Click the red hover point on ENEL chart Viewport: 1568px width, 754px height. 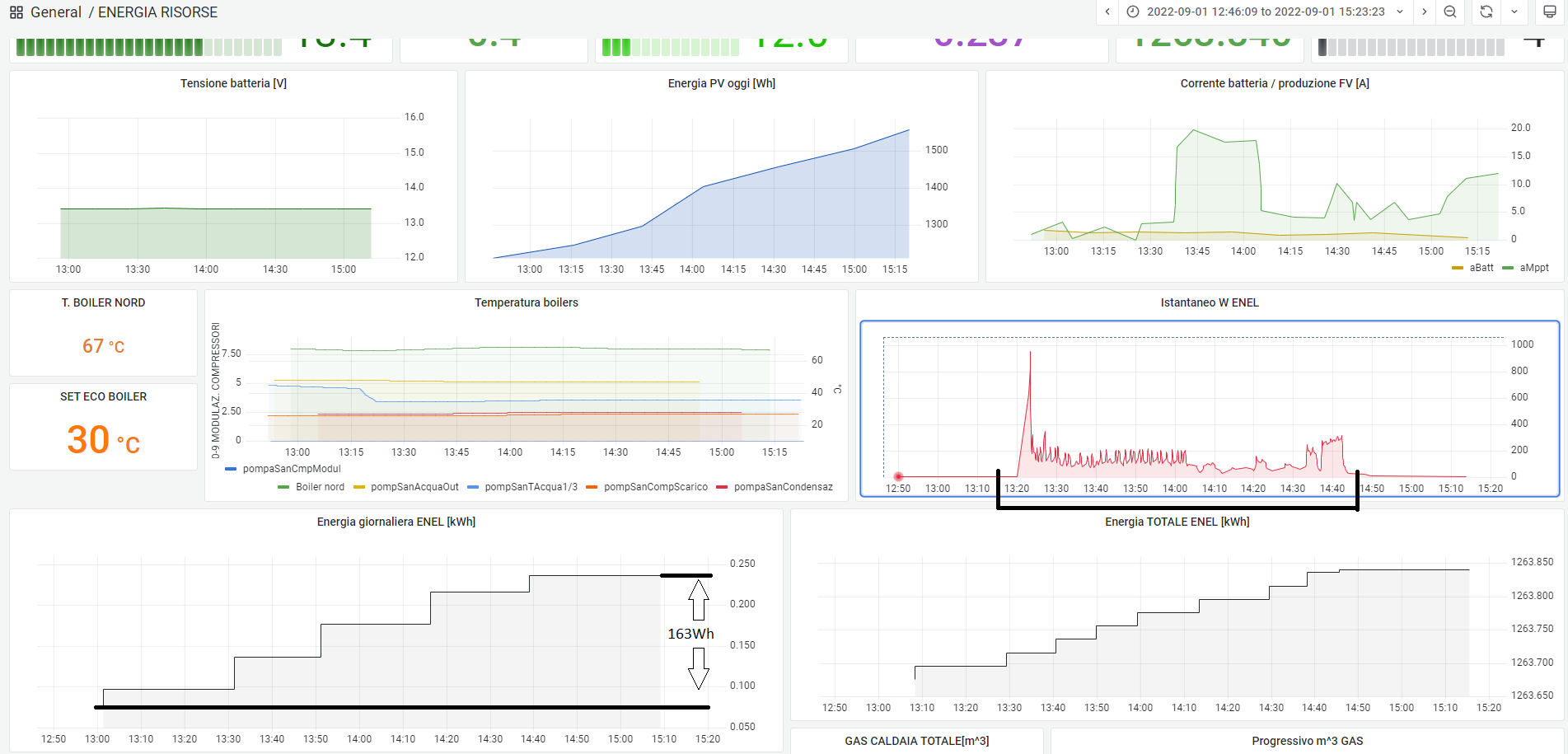pos(898,476)
